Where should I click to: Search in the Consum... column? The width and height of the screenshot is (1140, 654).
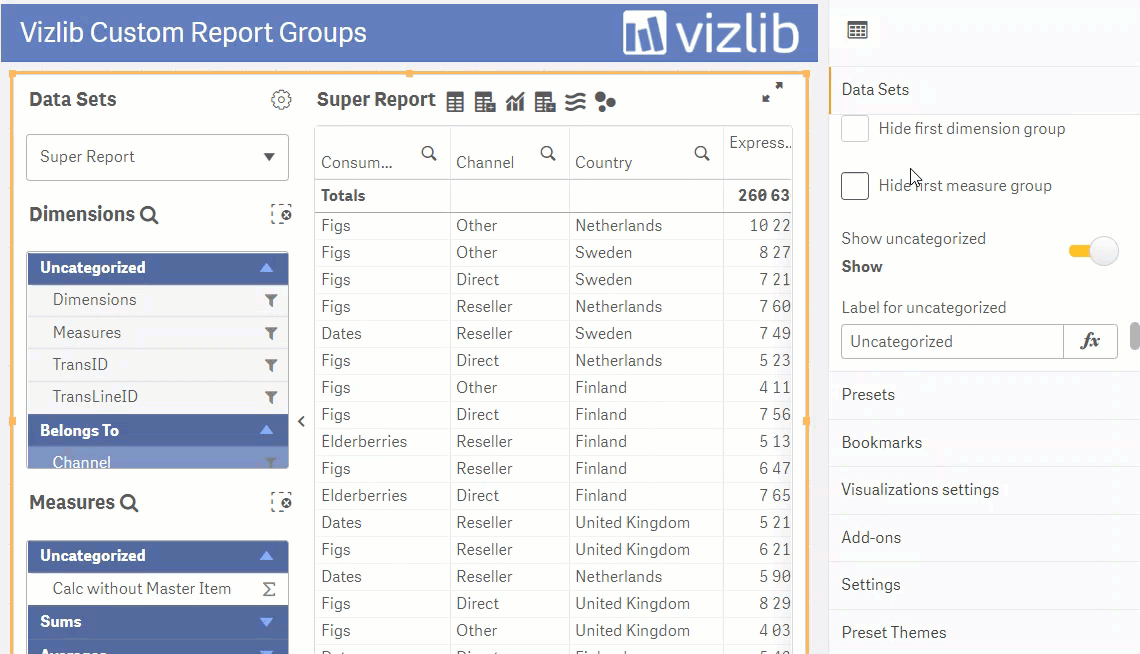[429, 153]
